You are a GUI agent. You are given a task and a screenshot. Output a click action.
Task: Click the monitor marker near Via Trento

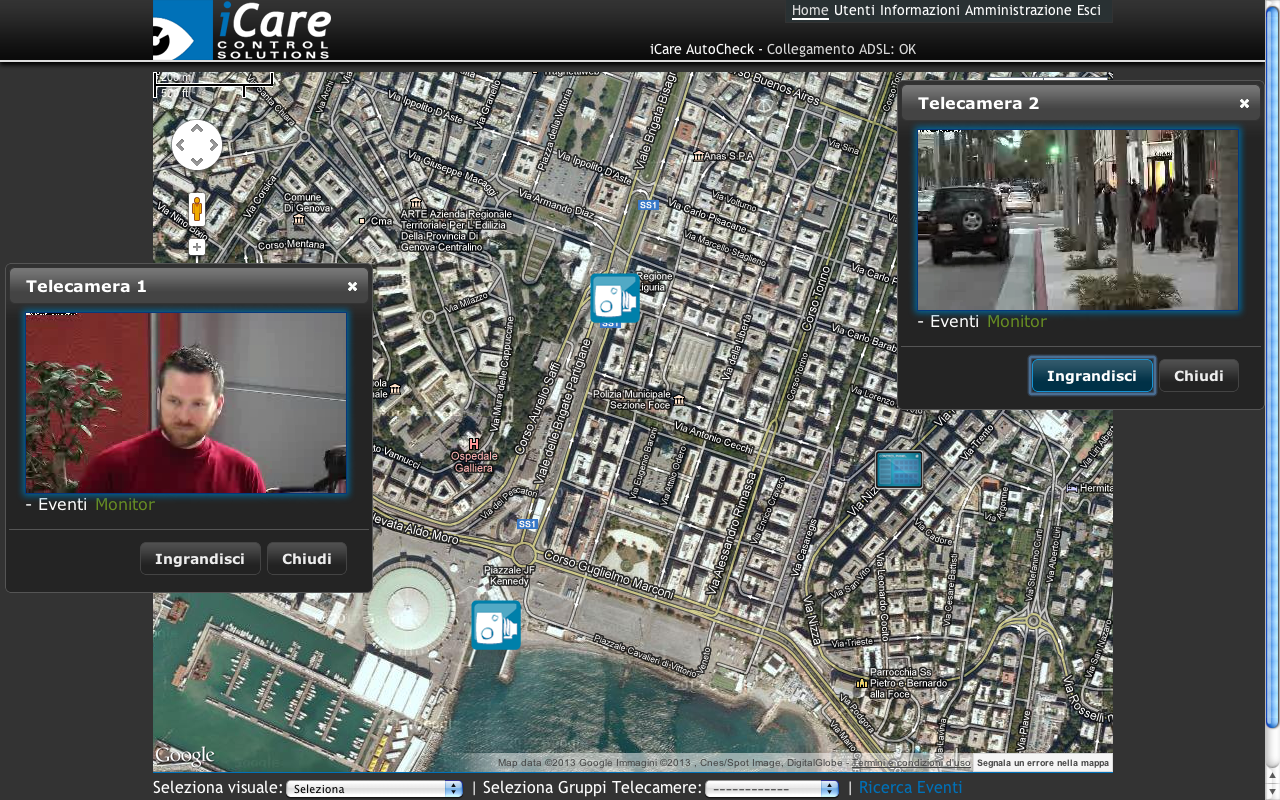coord(899,470)
